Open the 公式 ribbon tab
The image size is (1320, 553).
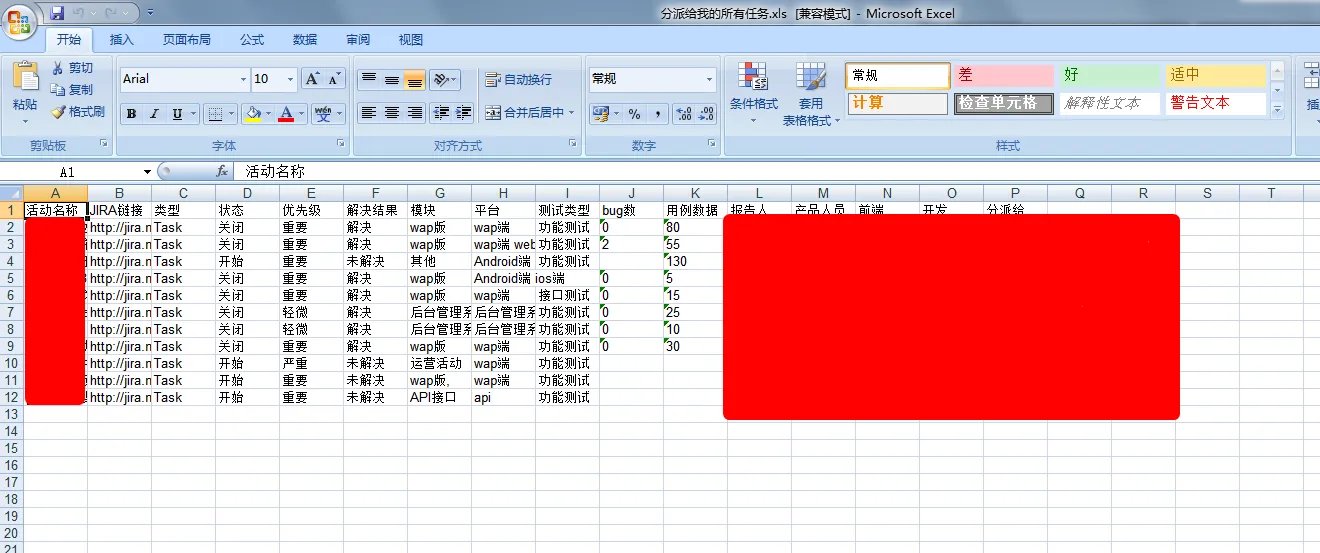pyautogui.click(x=252, y=40)
